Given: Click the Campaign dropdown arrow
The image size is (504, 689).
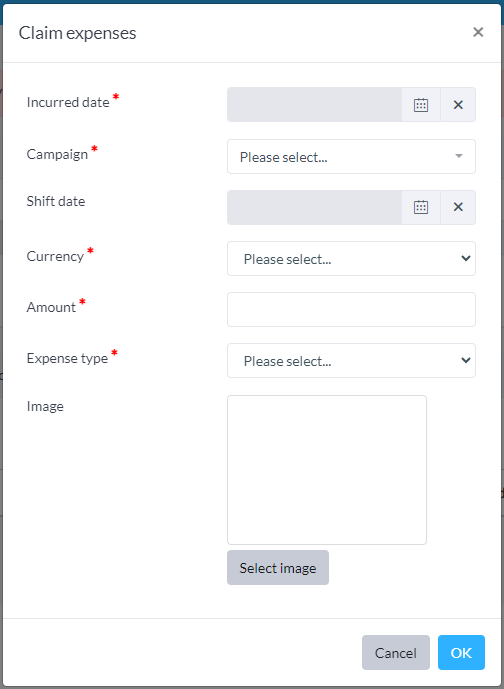Looking at the screenshot, I should 459,156.
